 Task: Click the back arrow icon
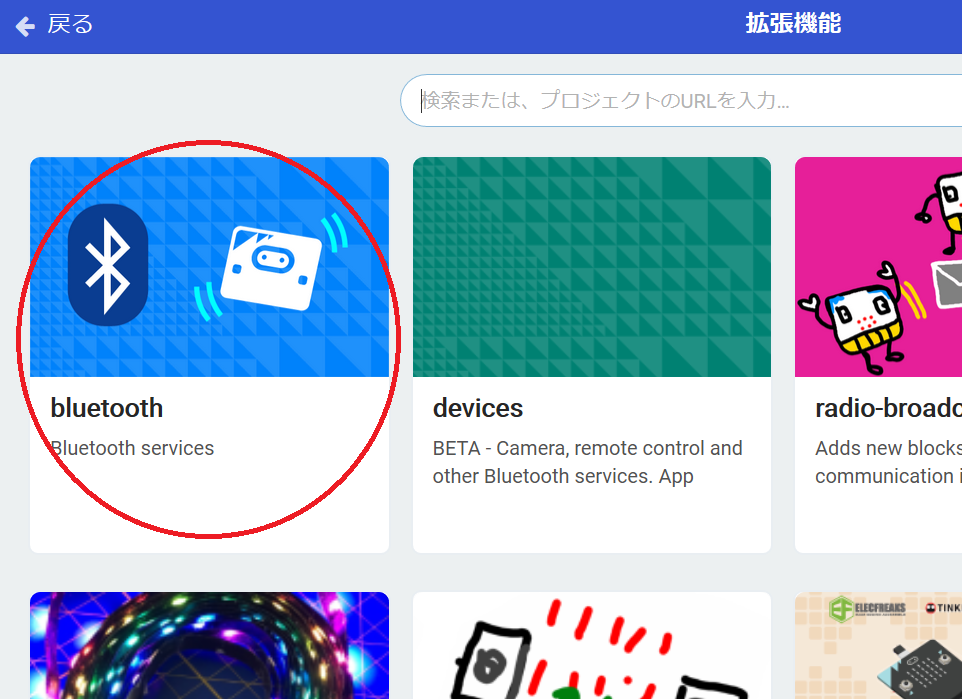[x=25, y=26]
